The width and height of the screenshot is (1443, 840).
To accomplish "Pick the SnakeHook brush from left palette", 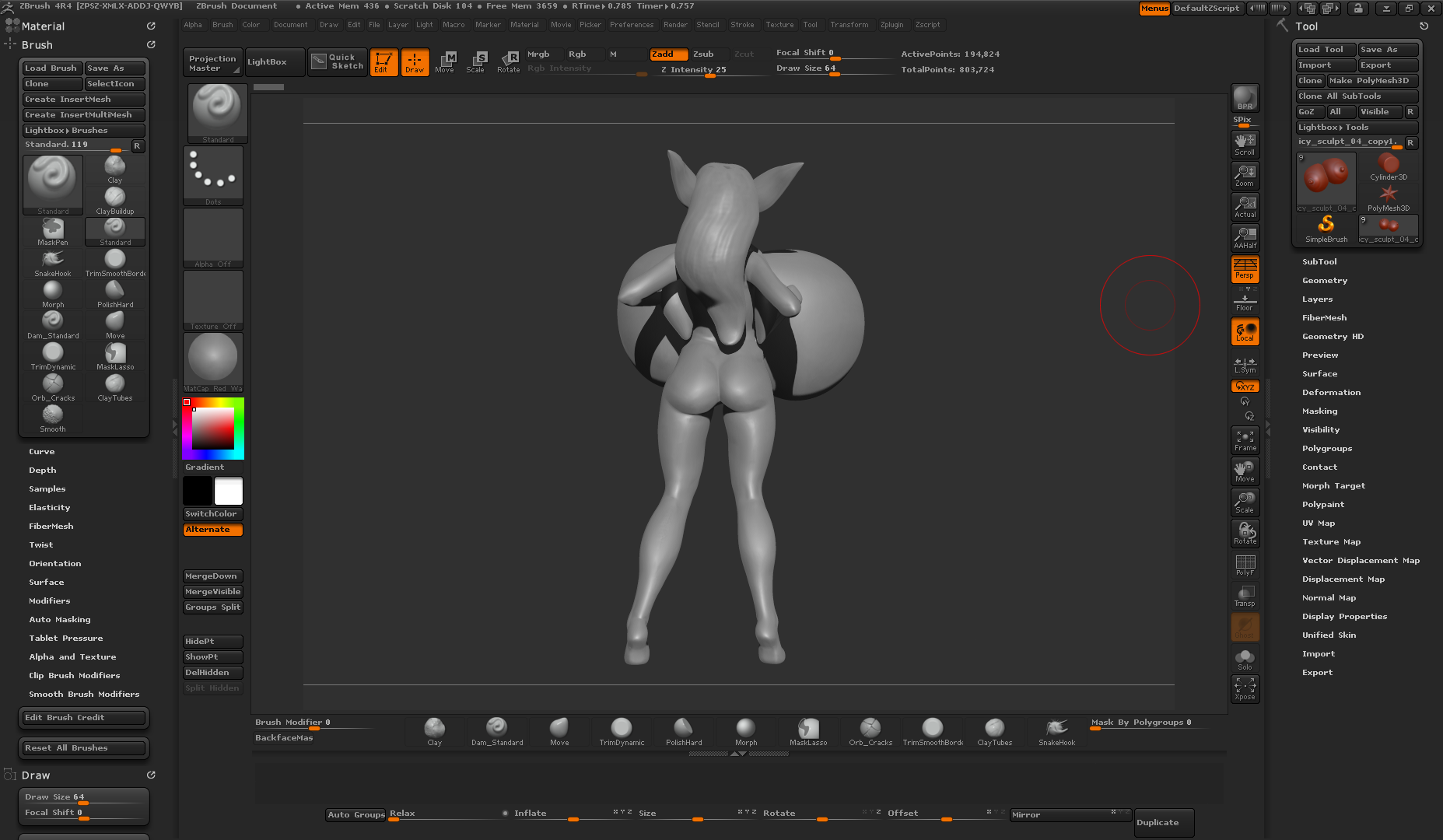I will (53, 262).
